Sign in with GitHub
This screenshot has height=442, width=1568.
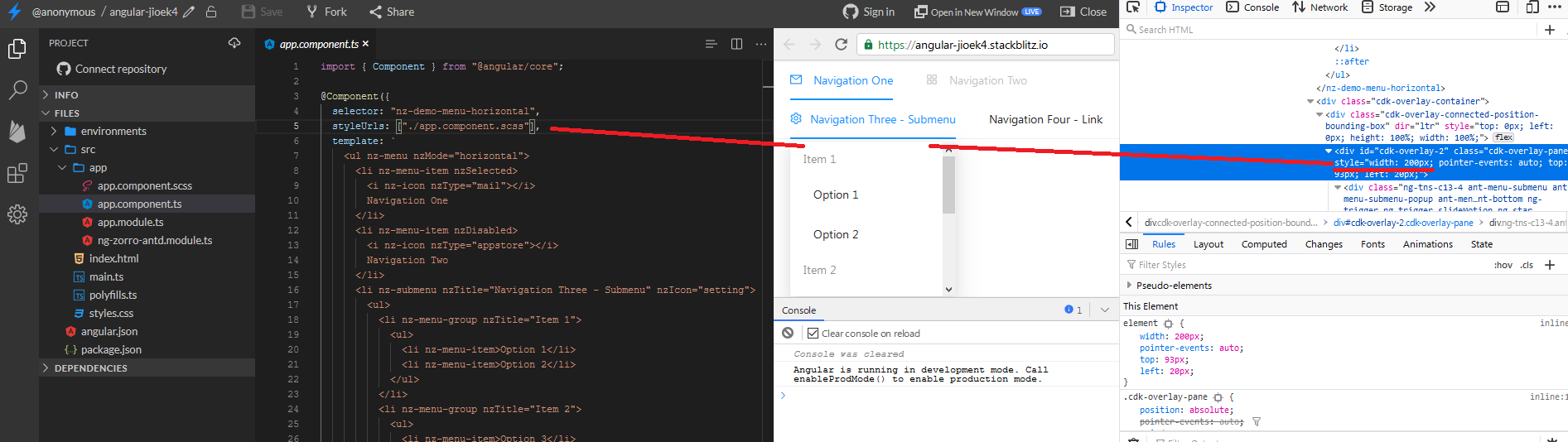869,12
